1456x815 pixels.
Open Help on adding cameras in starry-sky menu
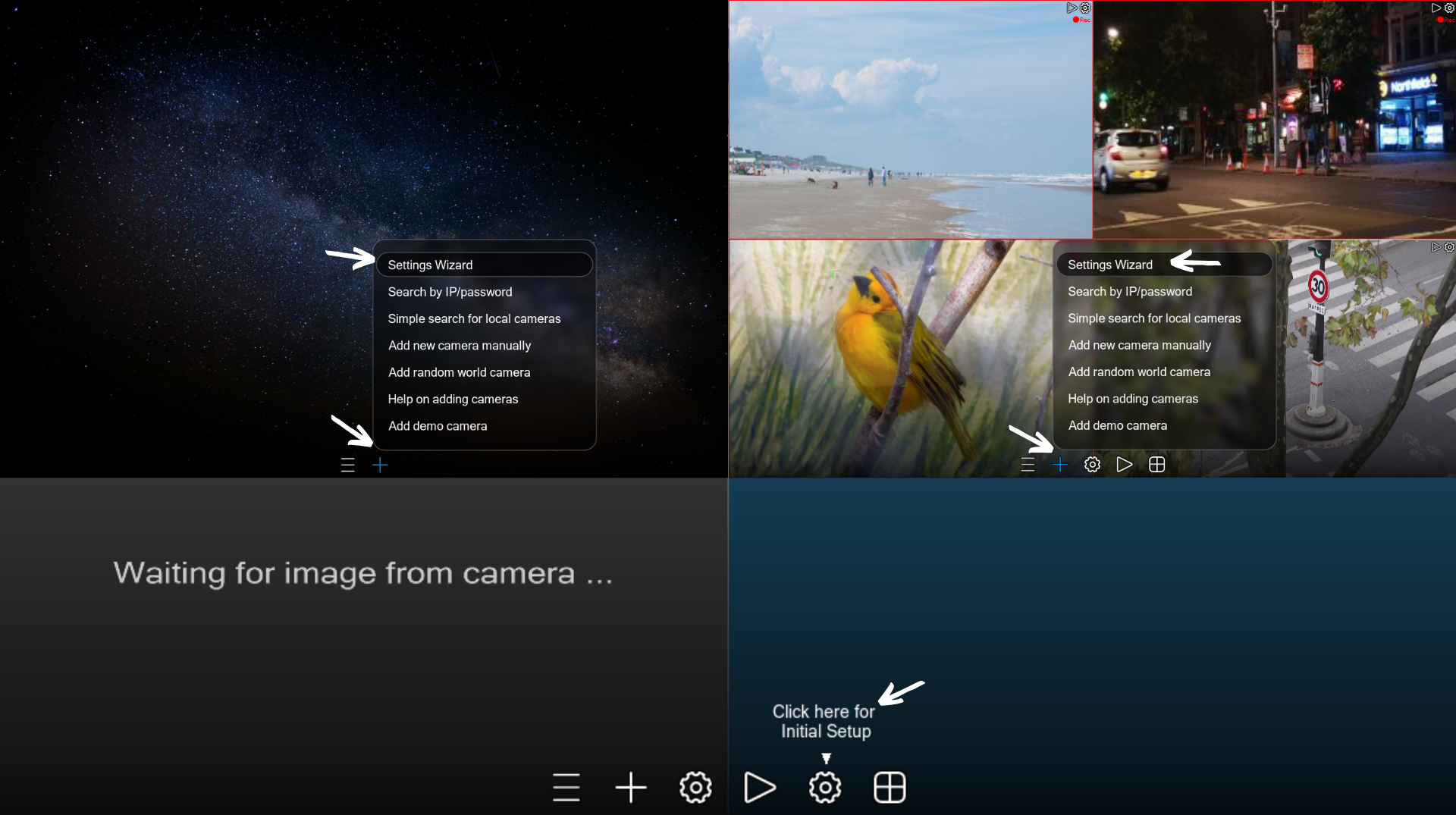pos(453,399)
